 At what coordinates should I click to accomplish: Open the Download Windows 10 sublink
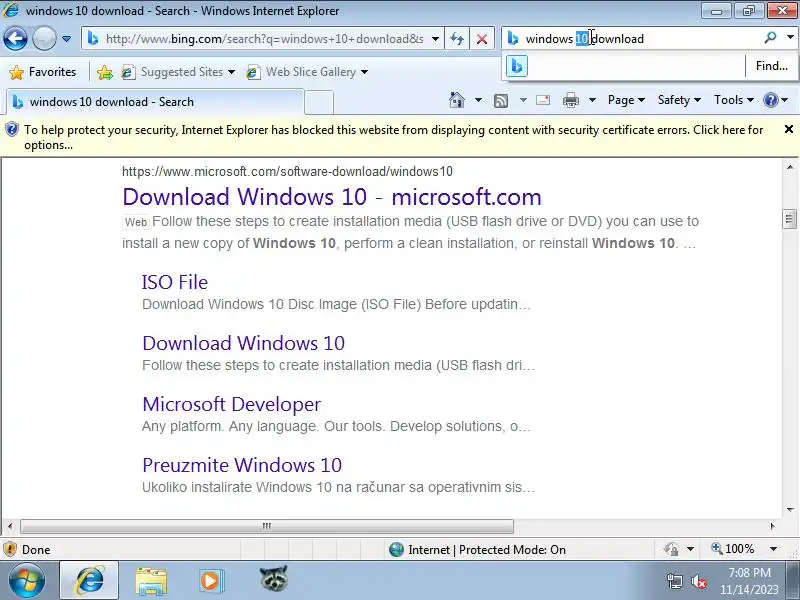point(243,343)
